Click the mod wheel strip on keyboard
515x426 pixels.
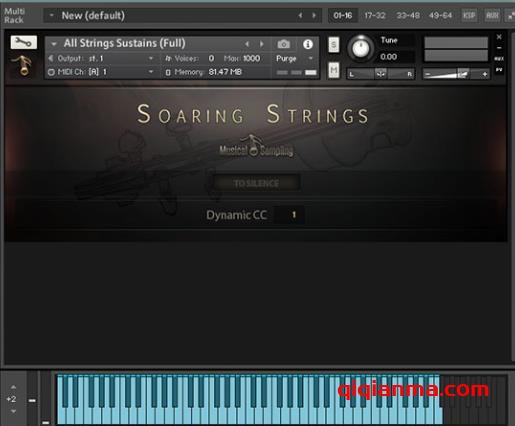point(46,399)
